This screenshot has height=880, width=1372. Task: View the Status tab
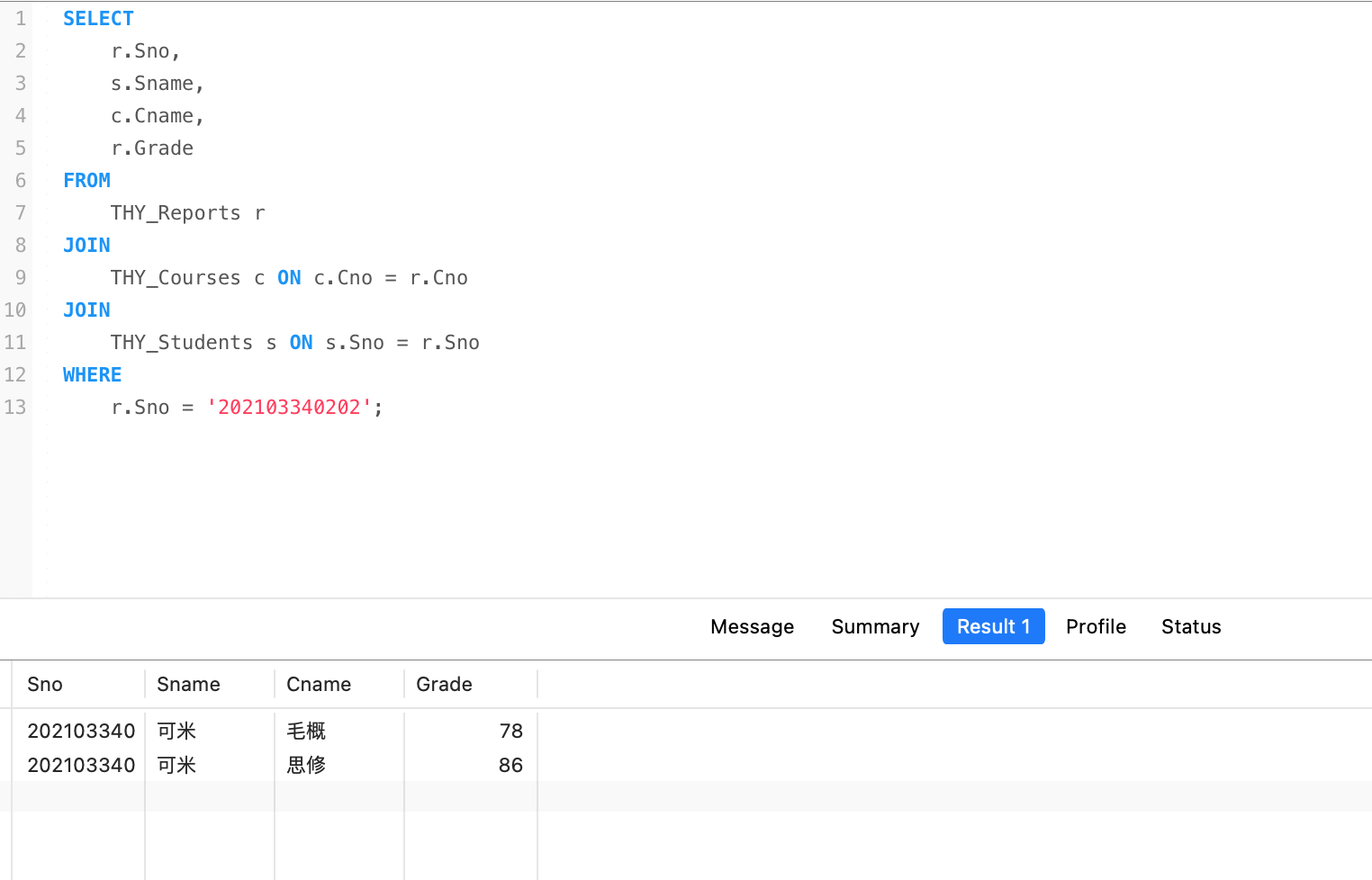[1190, 626]
